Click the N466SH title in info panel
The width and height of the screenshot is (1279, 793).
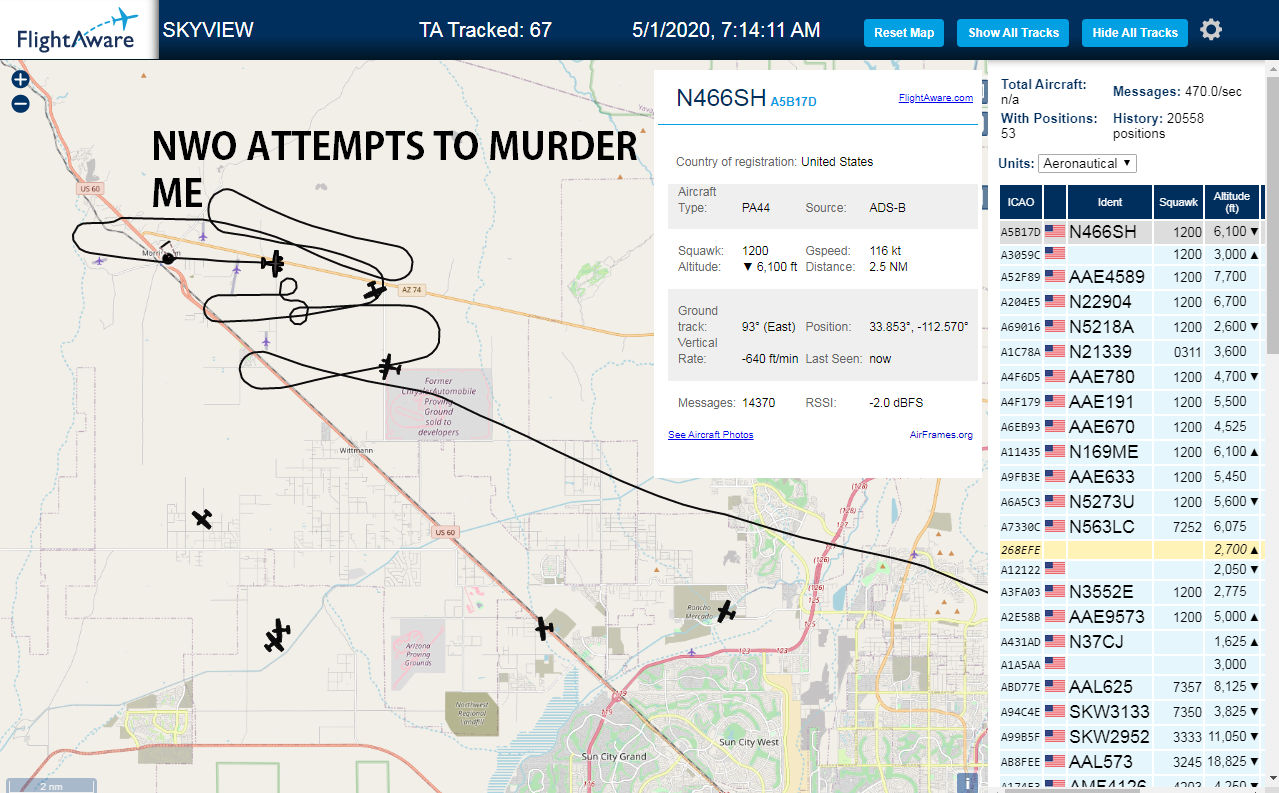[x=721, y=97]
